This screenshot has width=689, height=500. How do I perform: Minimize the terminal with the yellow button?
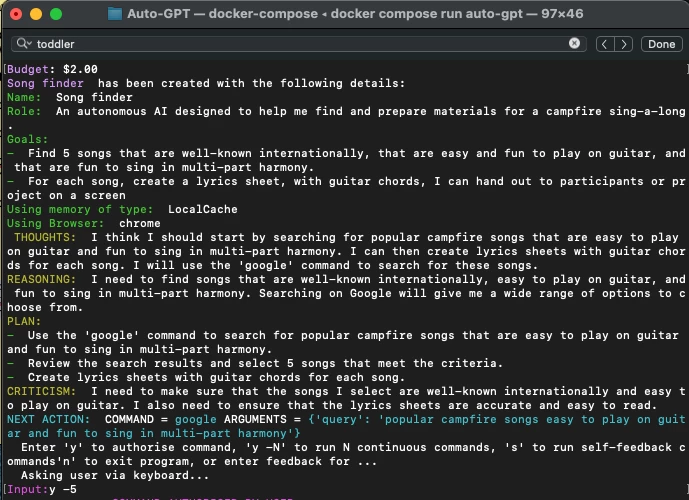(x=36, y=15)
